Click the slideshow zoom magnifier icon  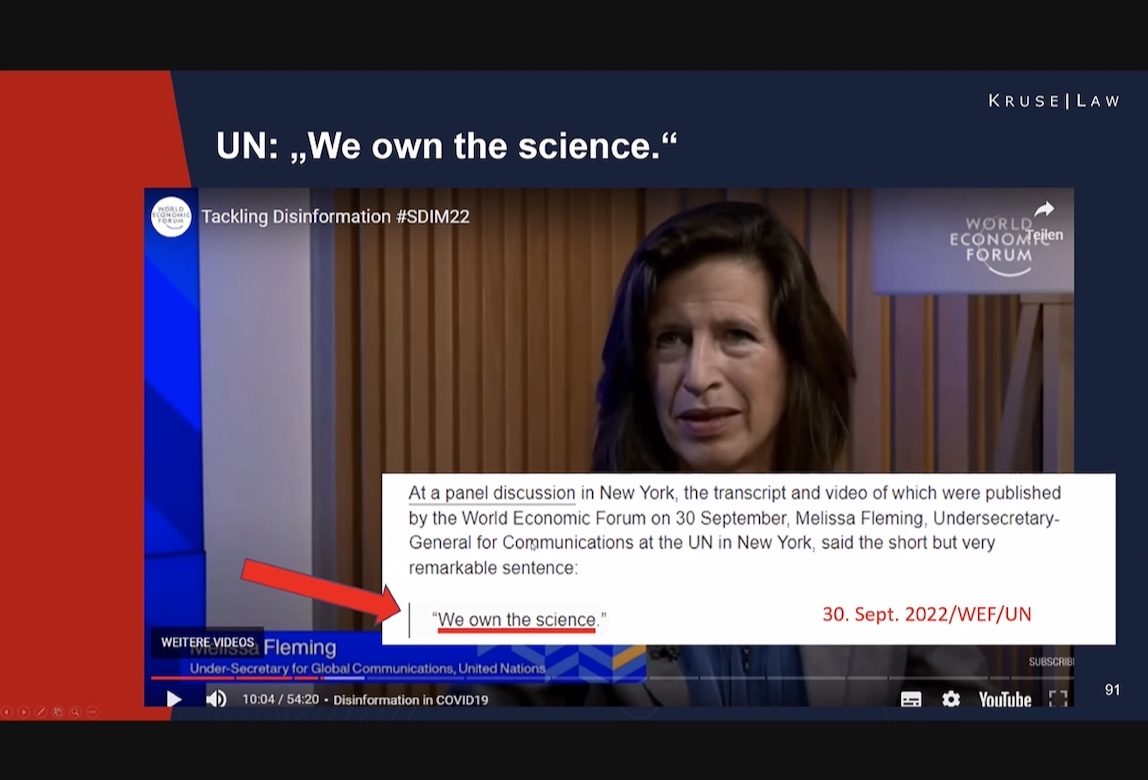75,712
